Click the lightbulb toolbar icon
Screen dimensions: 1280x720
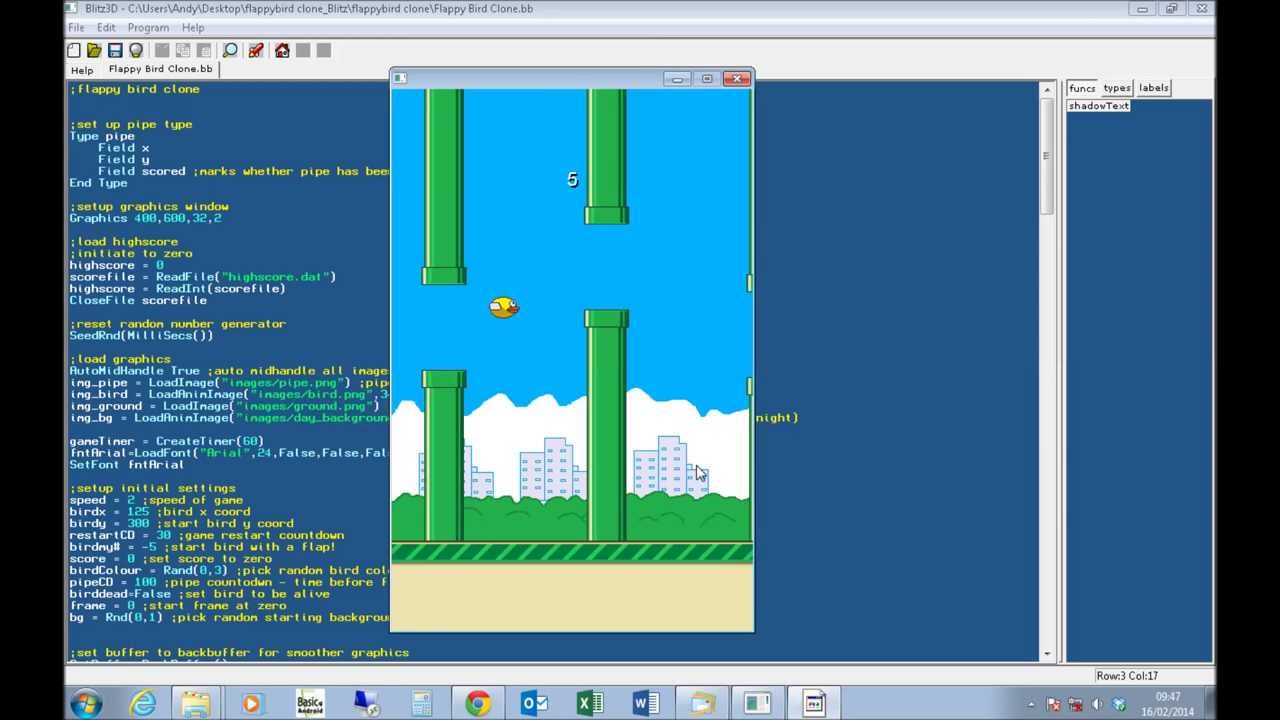[136, 50]
